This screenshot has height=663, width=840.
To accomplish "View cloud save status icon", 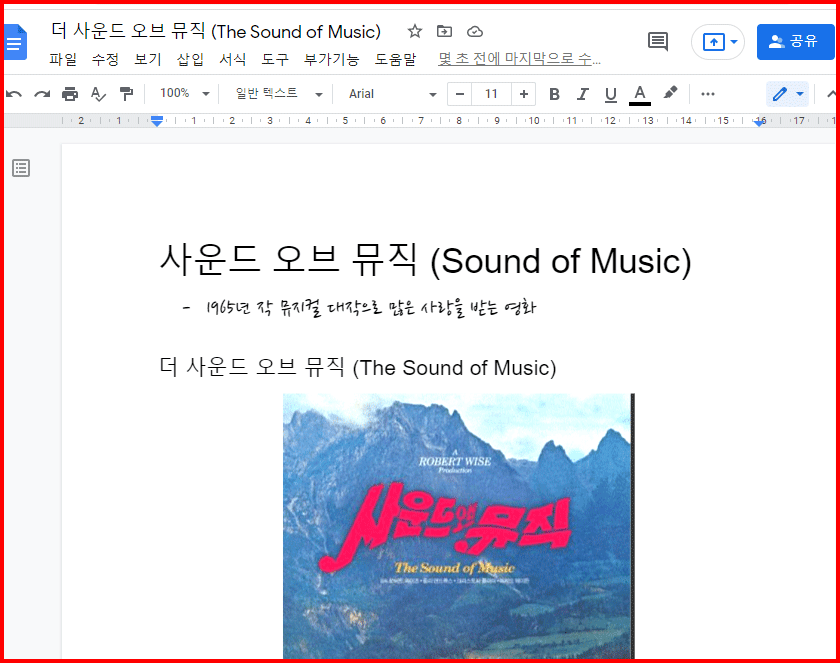I will tap(475, 32).
